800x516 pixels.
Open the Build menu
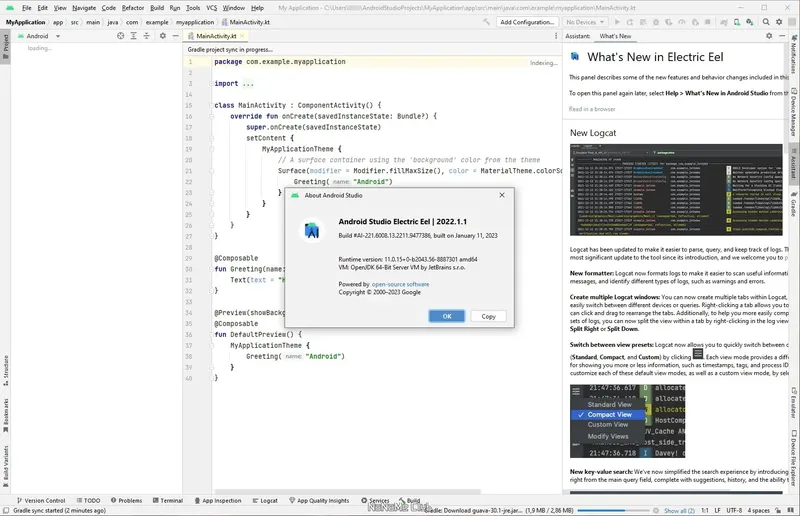tap(157, 8)
